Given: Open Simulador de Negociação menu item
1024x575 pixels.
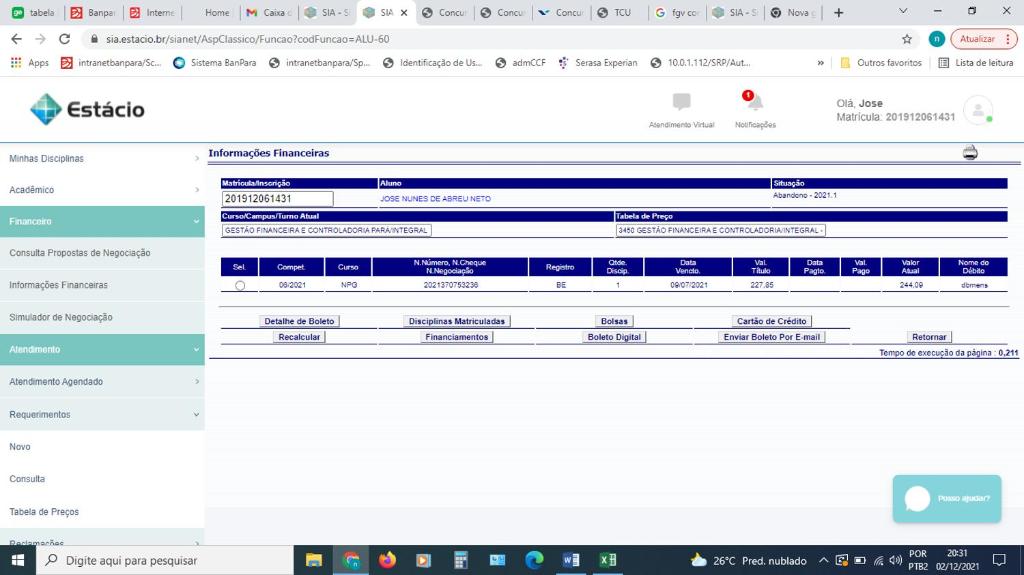Looking at the screenshot, I should (61, 317).
